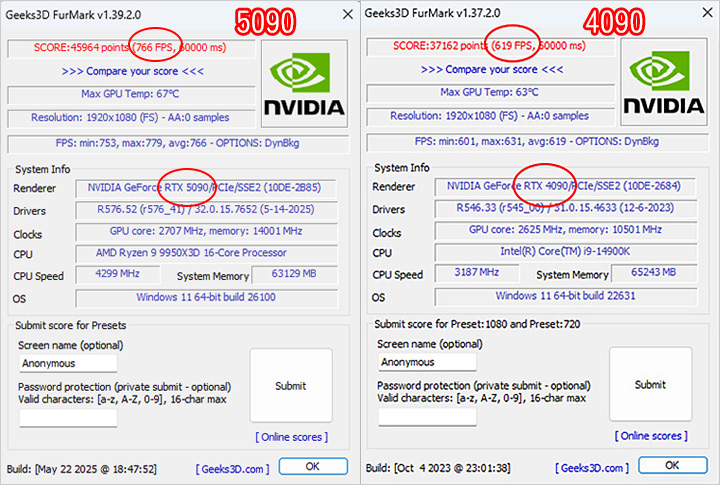Confirm with OK in the v1.37.2.0 window
720x485 pixels.
[x=673, y=465]
